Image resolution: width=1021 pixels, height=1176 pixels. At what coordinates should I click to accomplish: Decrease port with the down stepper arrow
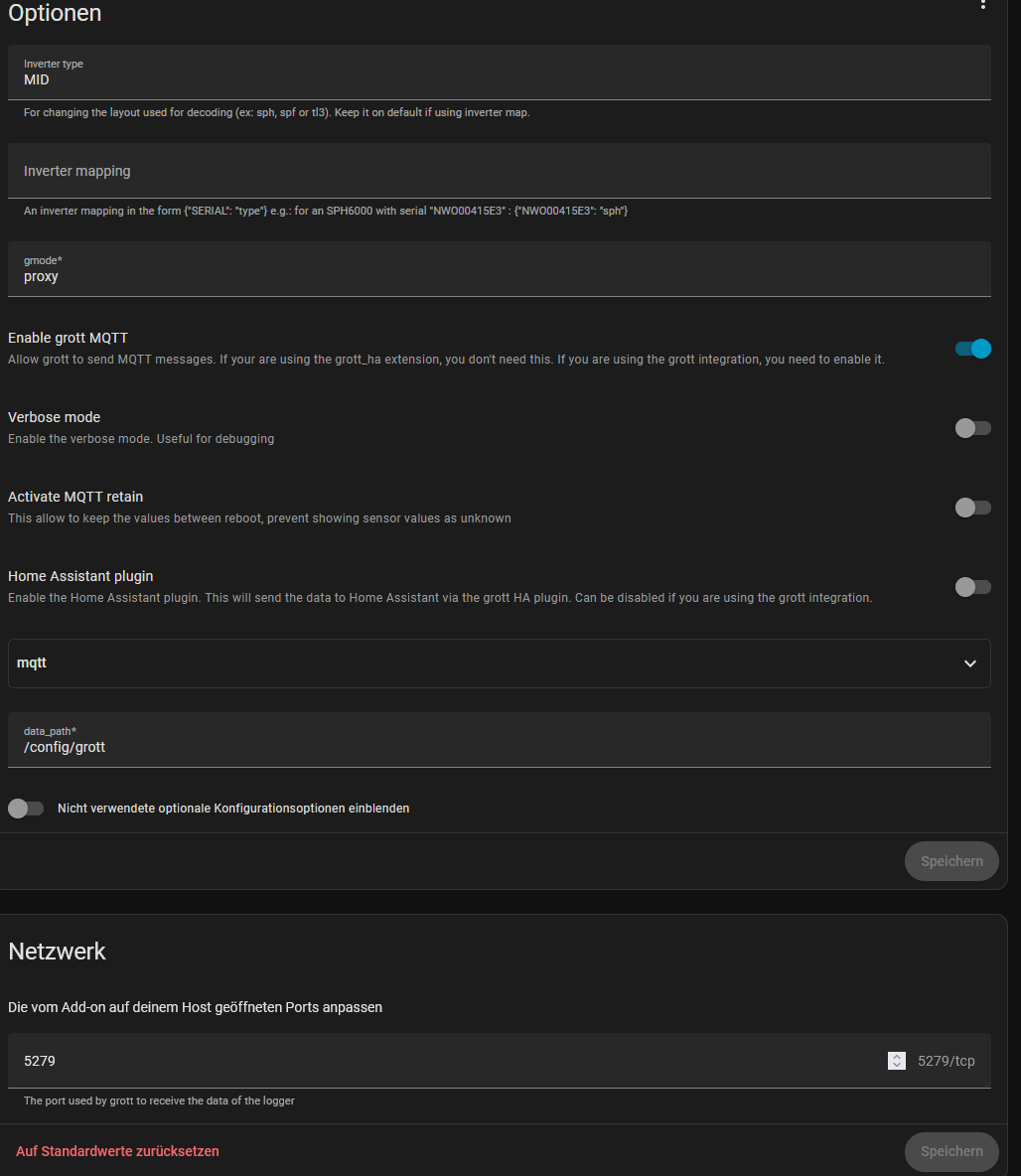[x=897, y=1065]
